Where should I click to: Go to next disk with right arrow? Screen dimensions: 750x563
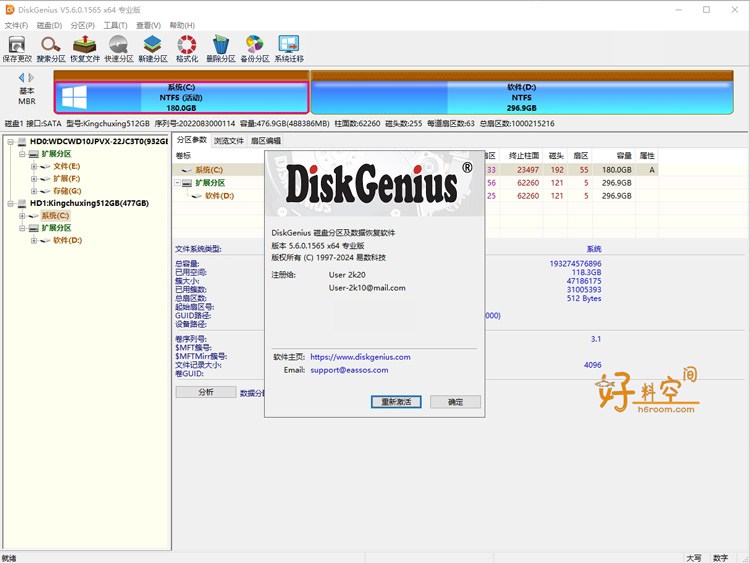(31, 77)
